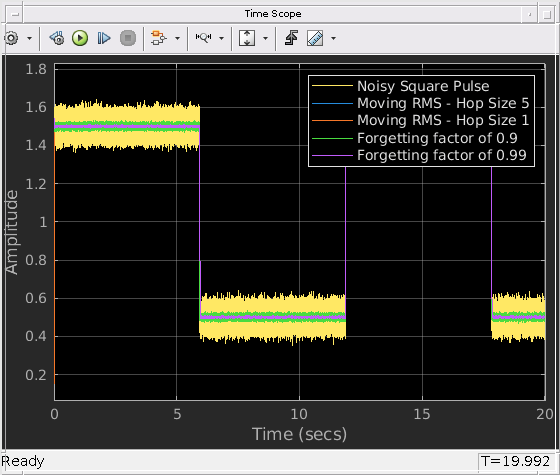The image size is (560, 475).
Task: Toggle 'Noisy Square Pulse' in the legend
Action: click(423, 86)
